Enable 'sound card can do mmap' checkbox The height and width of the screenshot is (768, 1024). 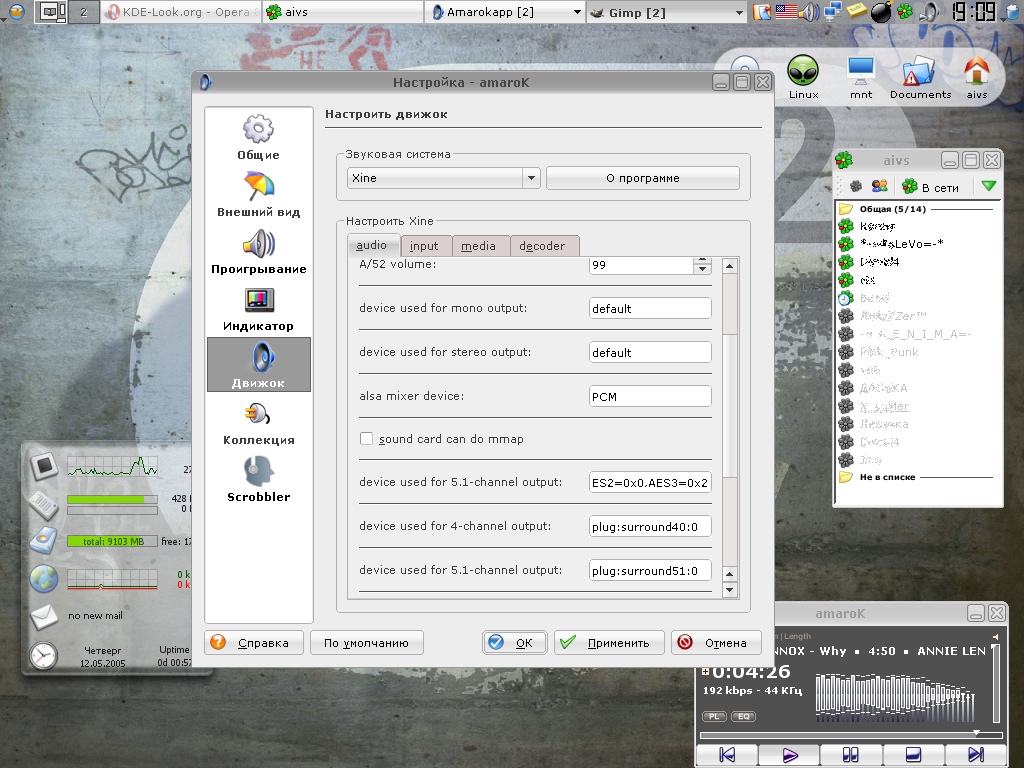click(x=366, y=439)
